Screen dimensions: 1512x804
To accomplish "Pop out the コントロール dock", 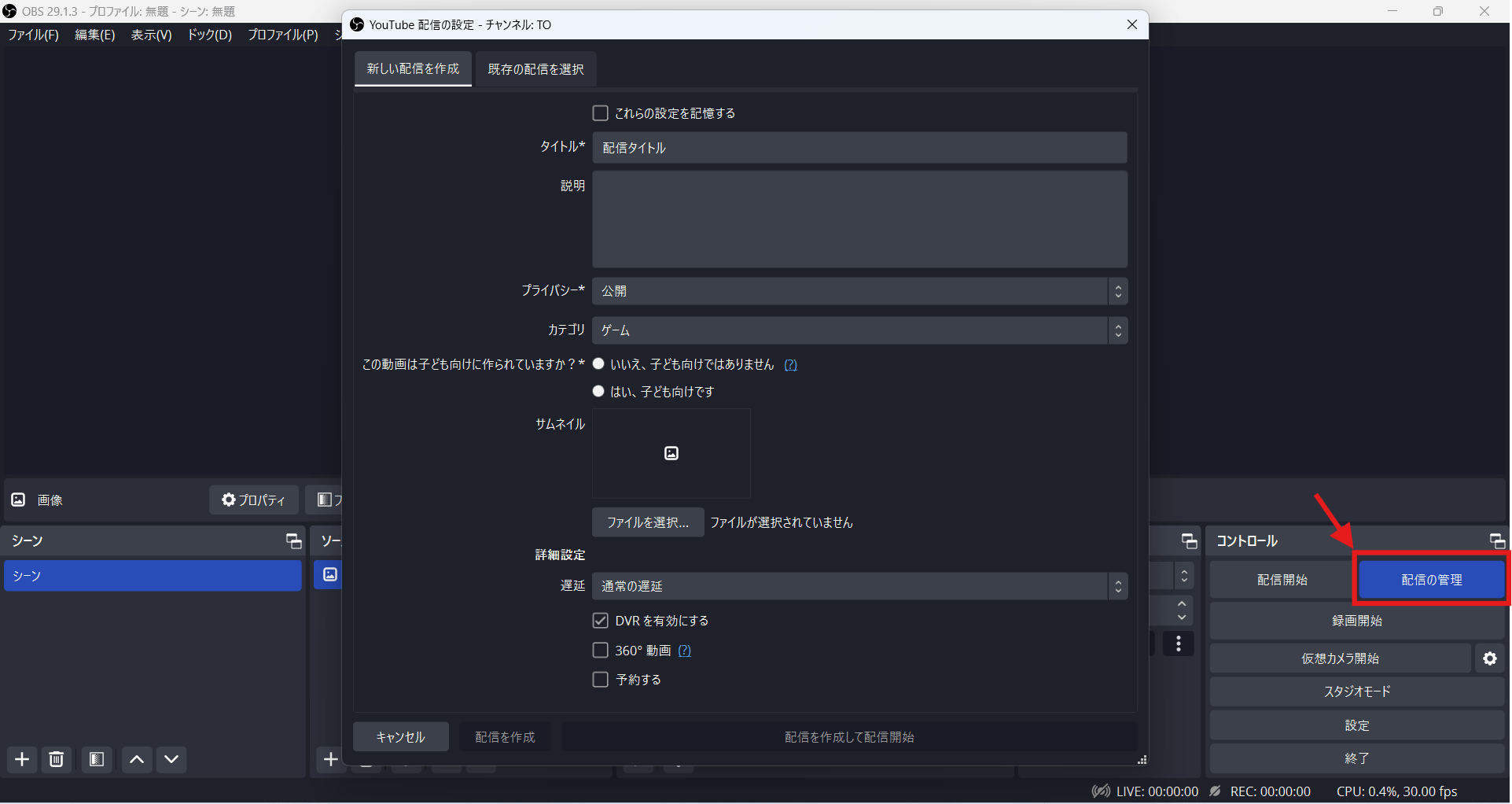I will coord(1497,541).
